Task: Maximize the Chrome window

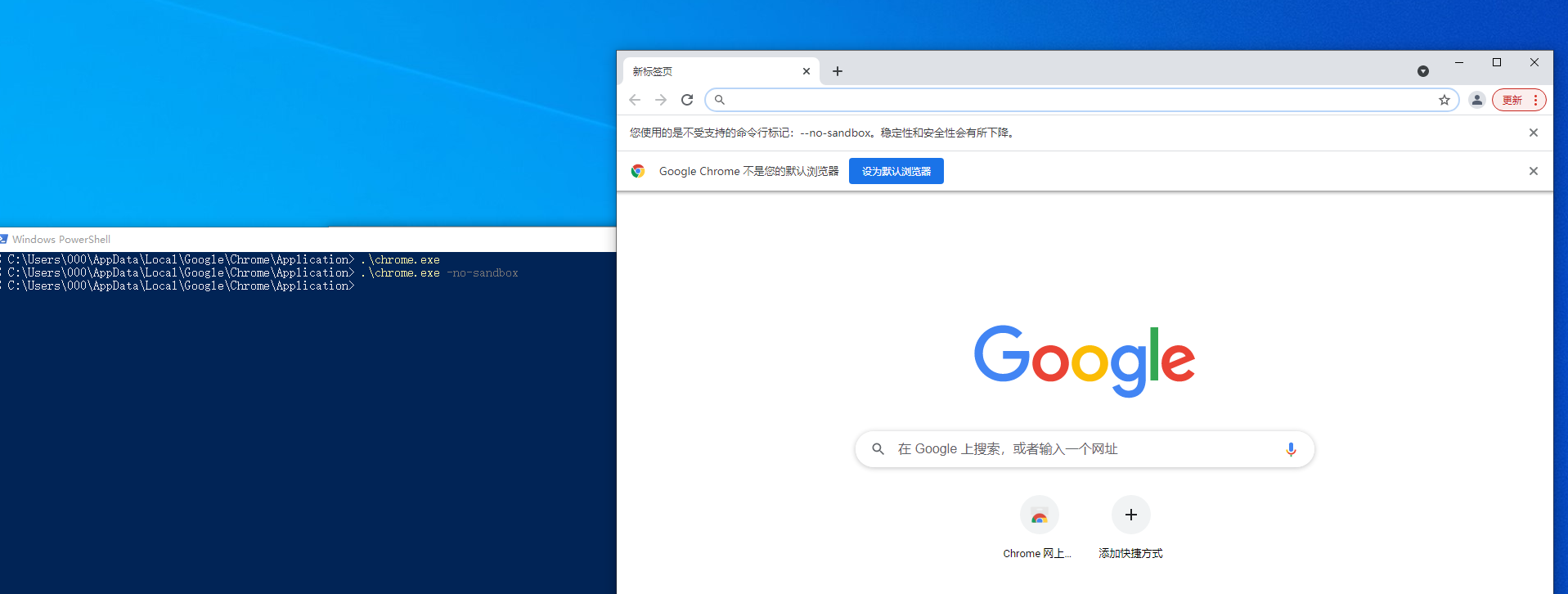Action: tap(1497, 62)
